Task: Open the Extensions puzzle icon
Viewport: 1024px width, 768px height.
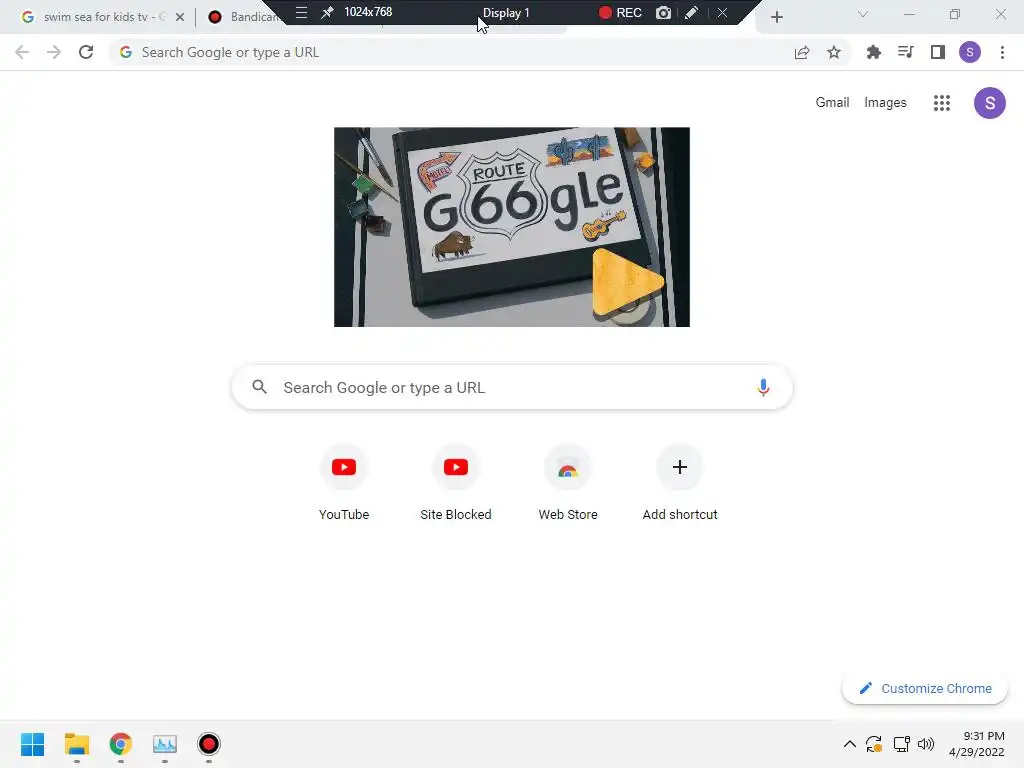Action: 873,52
